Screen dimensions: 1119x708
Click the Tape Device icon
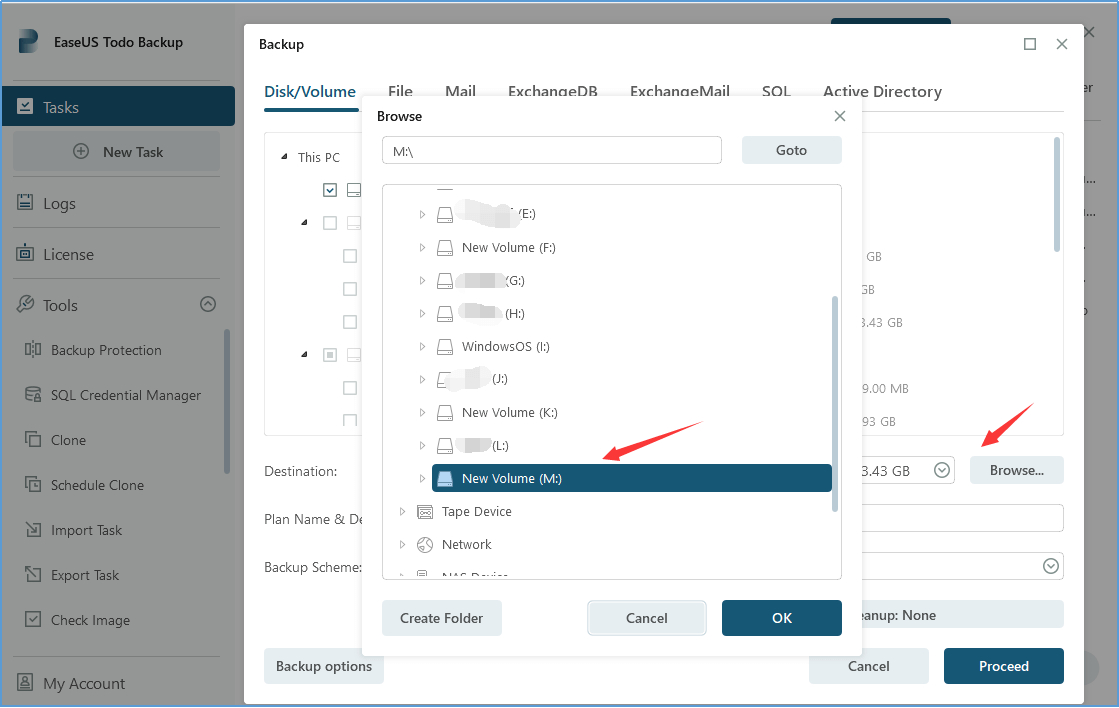pos(425,512)
